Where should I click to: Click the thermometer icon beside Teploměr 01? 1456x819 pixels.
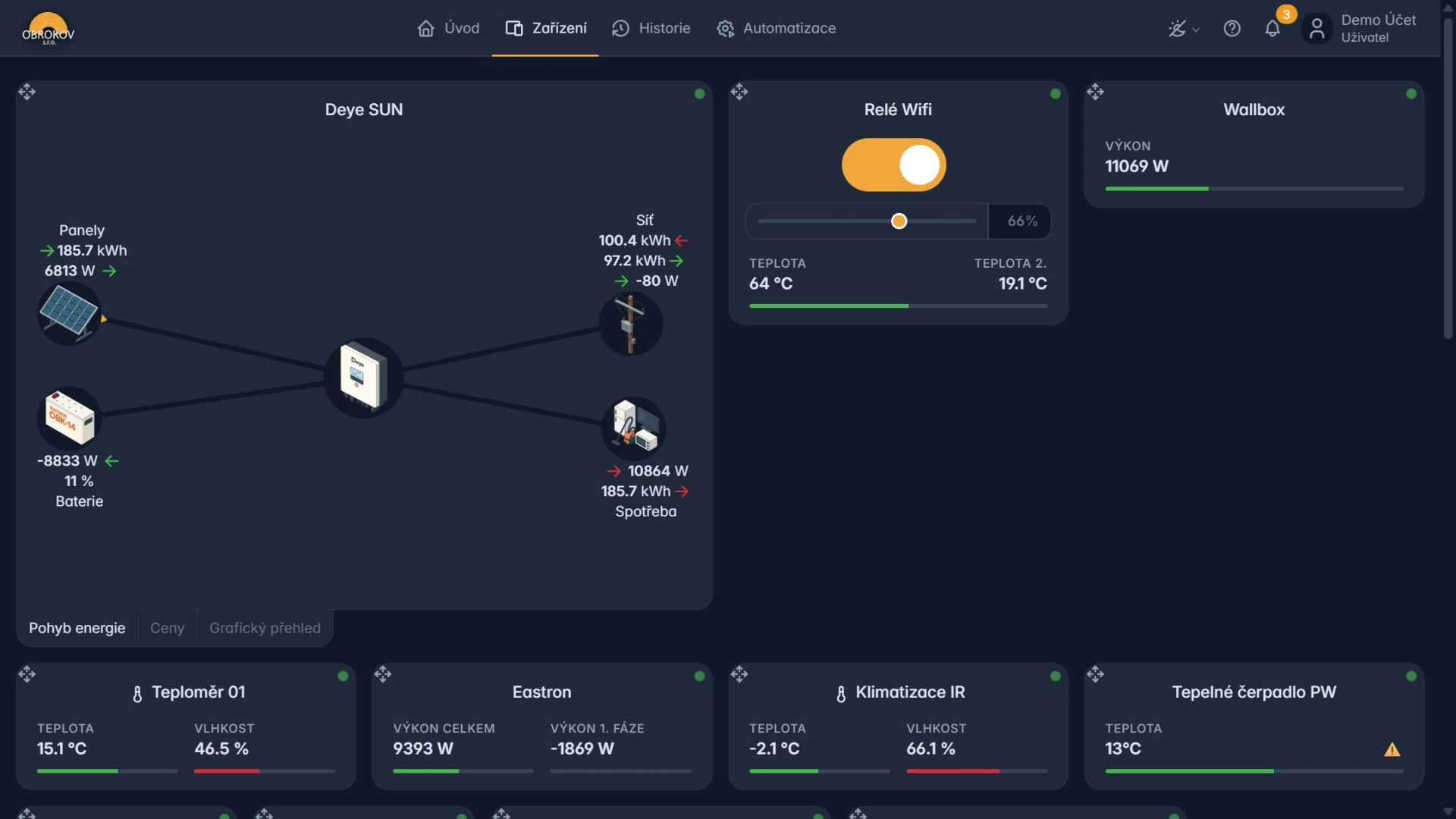pos(137,694)
